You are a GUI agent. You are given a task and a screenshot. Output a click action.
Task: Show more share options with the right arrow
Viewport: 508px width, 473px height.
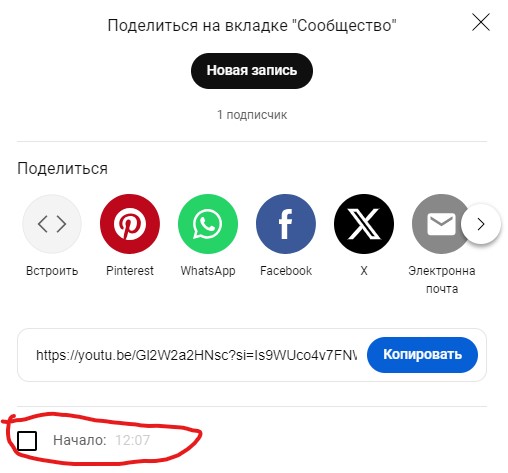pos(481,224)
